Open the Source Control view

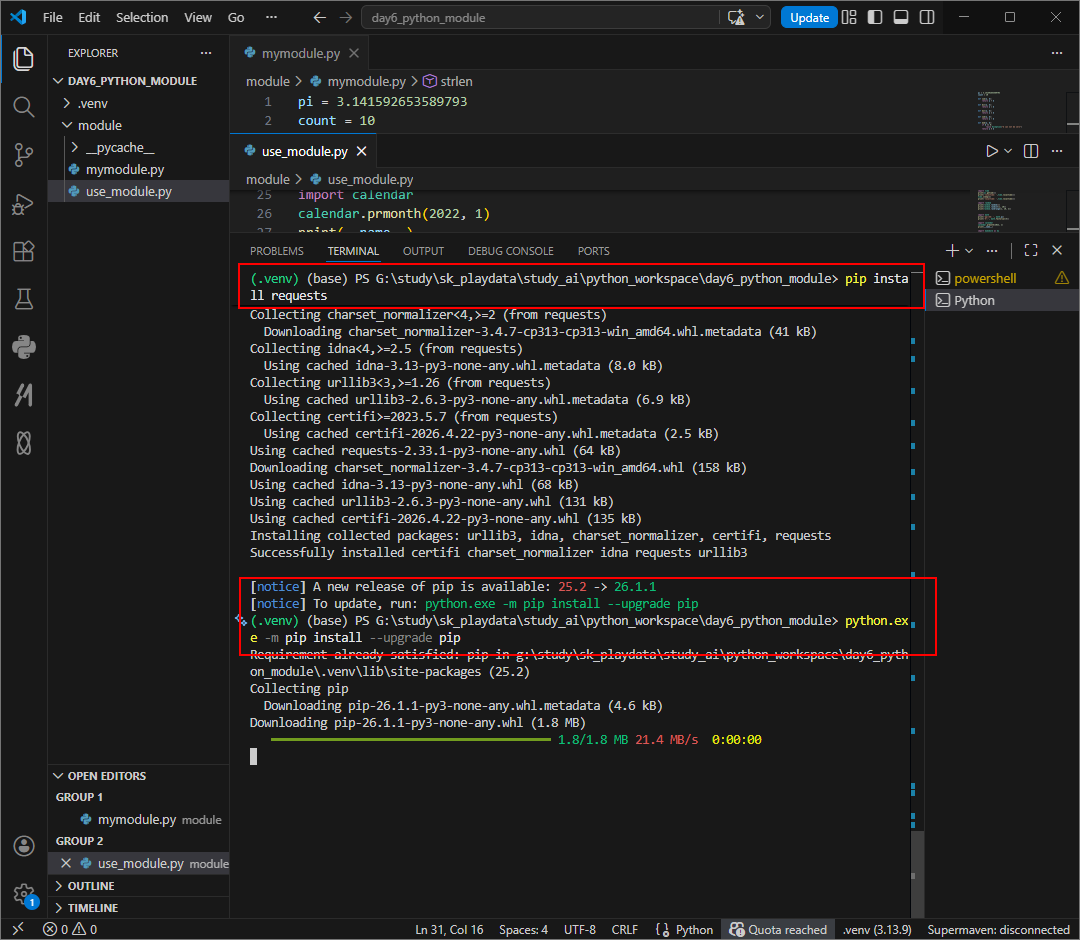(x=23, y=155)
